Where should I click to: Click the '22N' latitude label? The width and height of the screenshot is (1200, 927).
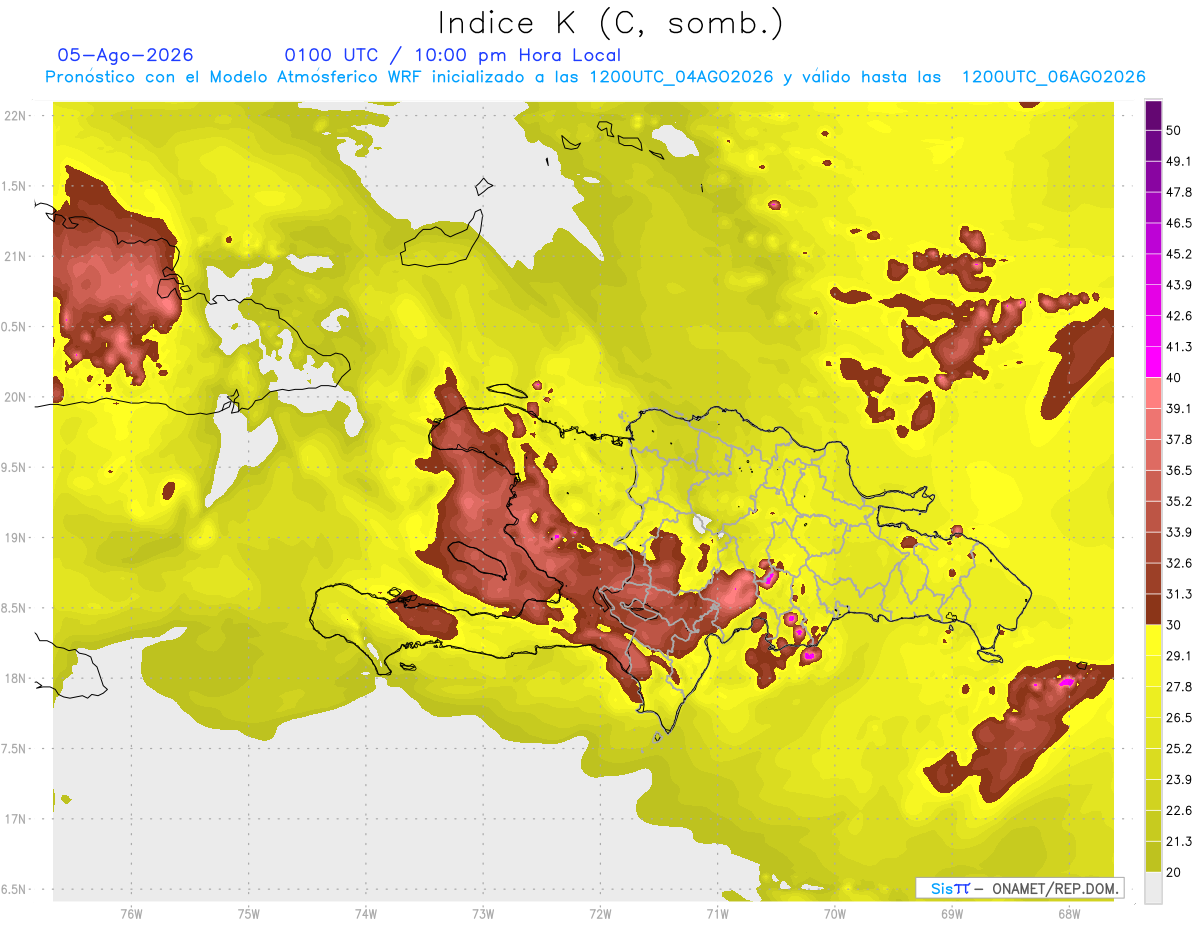17,115
